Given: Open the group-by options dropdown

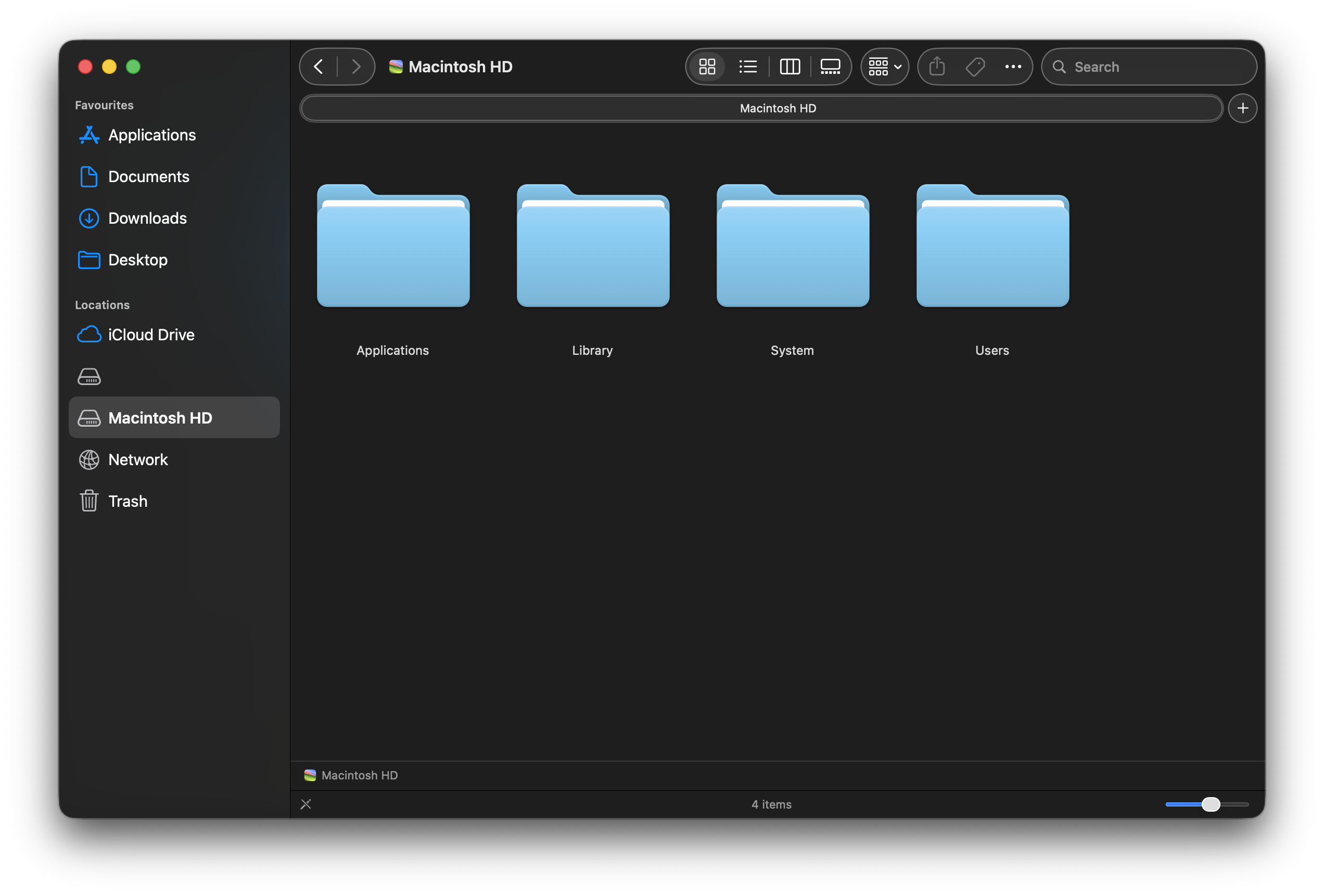Looking at the screenshot, I should (x=884, y=67).
